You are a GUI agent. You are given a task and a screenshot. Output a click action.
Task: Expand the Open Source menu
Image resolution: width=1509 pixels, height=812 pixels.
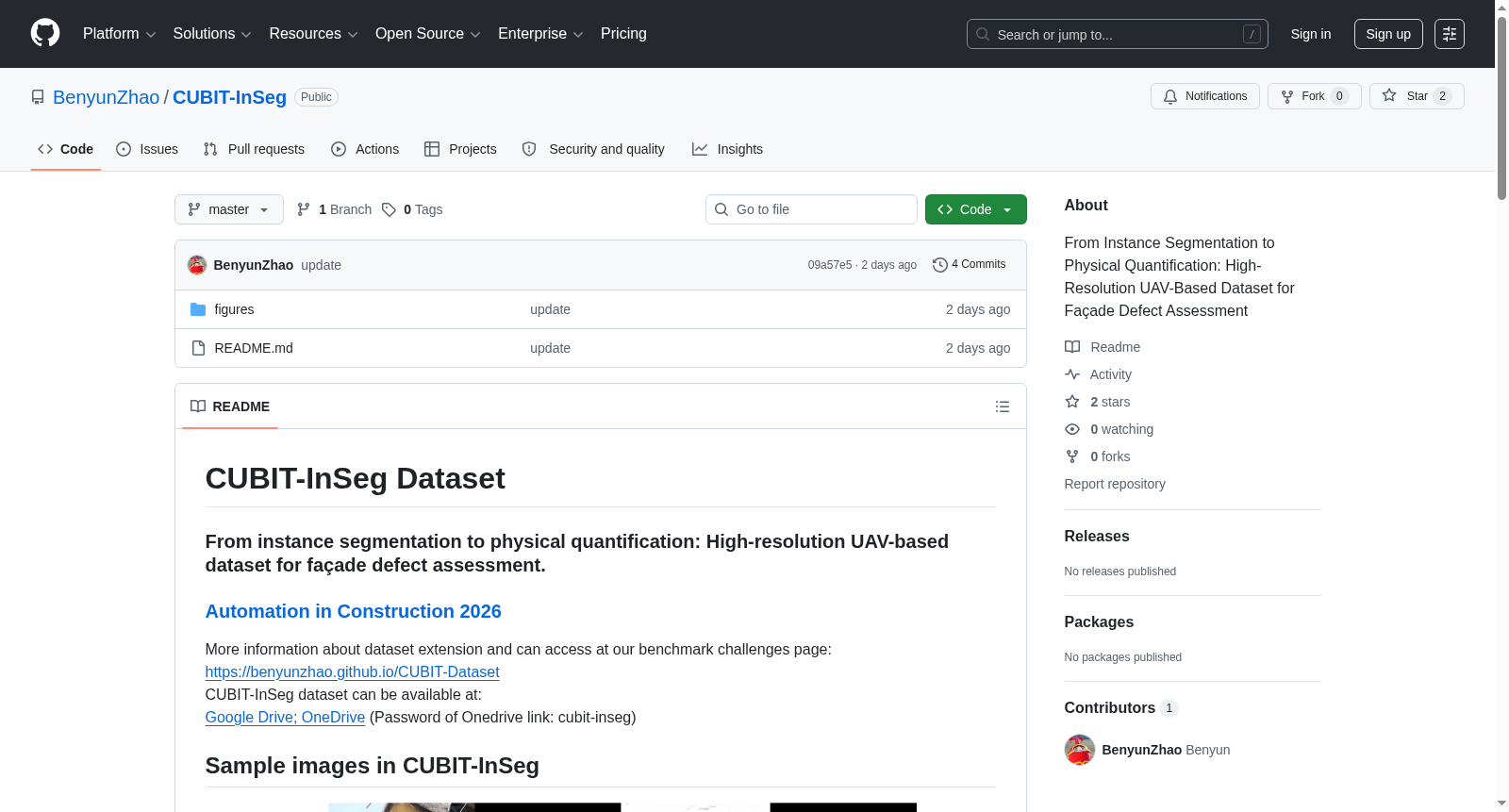428,34
